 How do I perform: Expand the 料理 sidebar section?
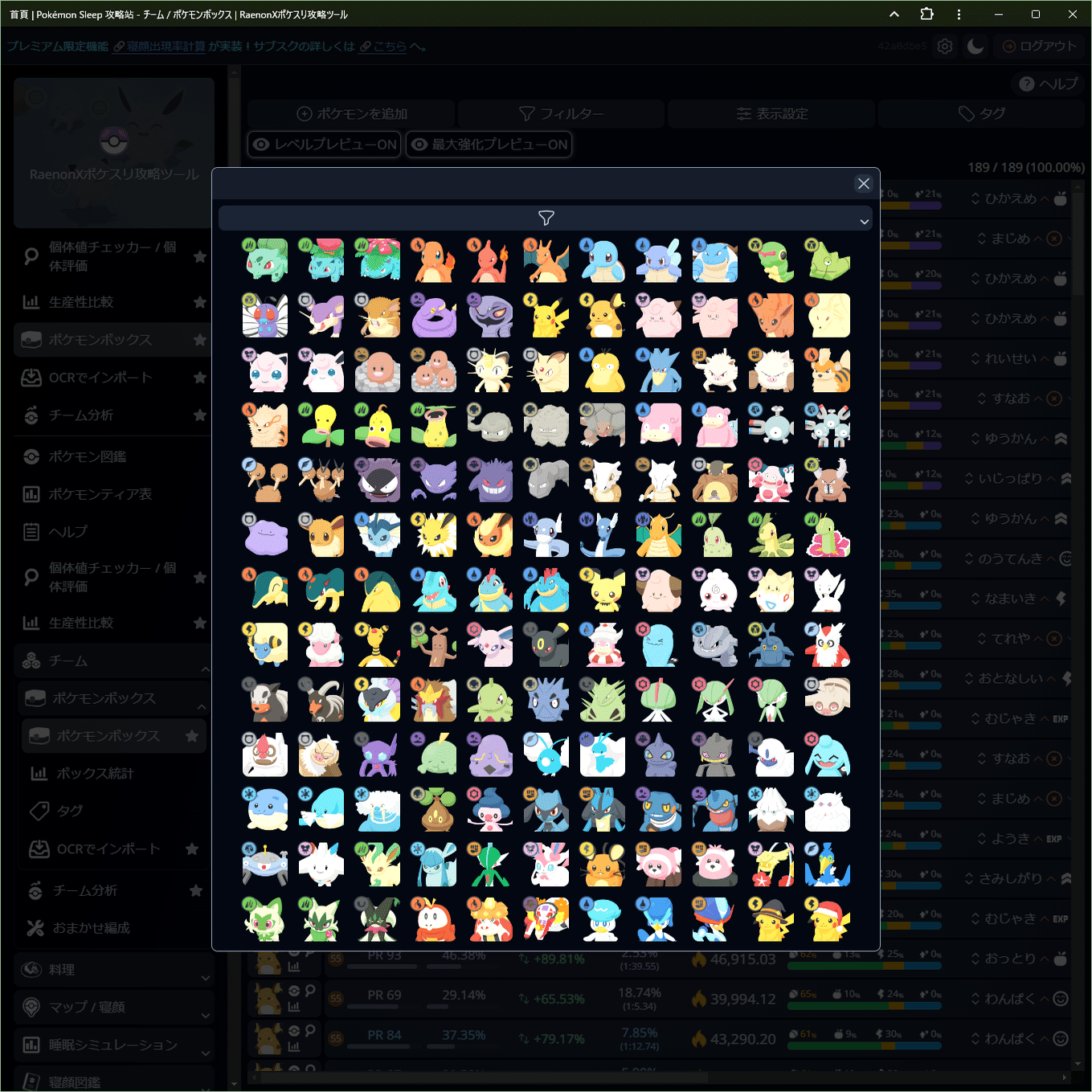(x=114, y=970)
